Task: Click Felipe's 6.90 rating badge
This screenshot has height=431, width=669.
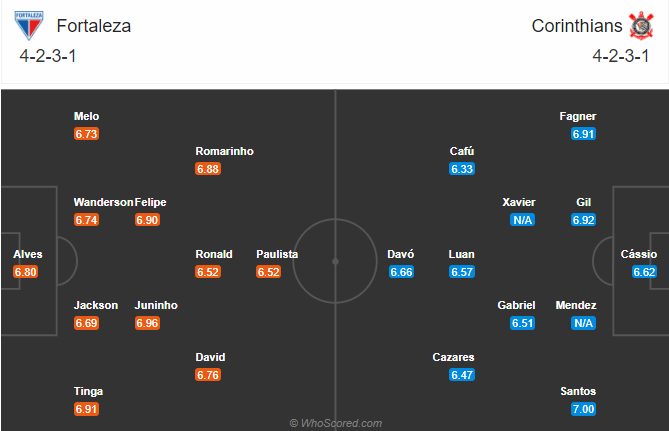Action: pos(148,220)
